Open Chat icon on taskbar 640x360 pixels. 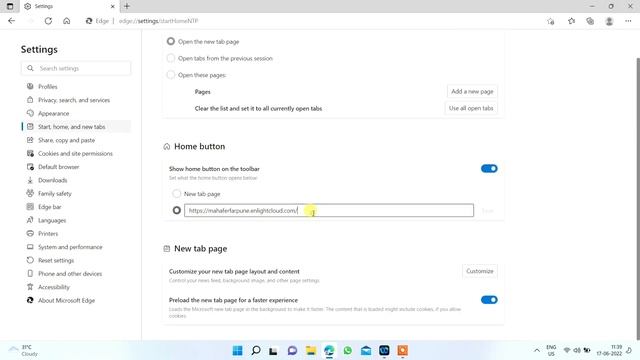[x=292, y=350]
